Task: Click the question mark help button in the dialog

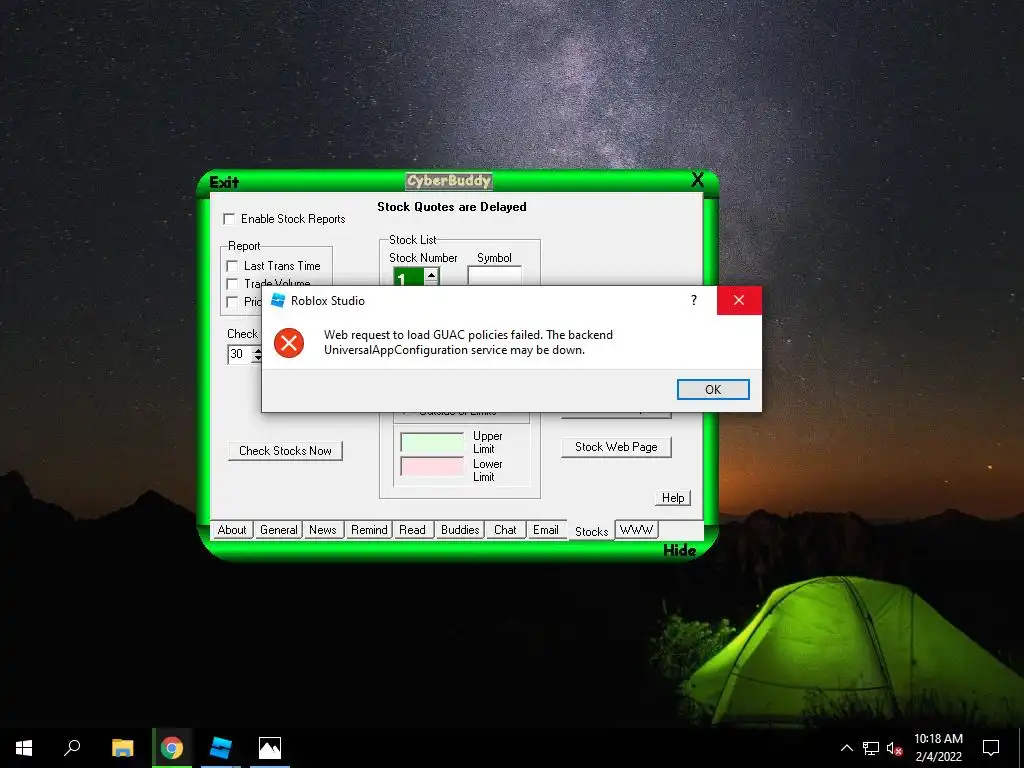Action: click(694, 300)
